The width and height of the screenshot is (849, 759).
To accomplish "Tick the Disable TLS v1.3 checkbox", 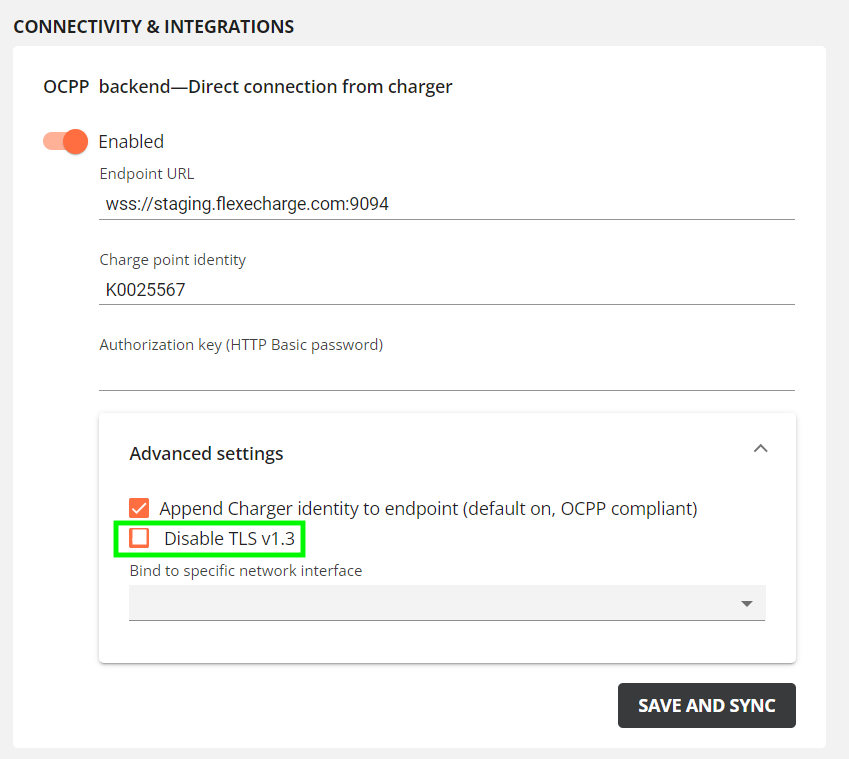I will [x=139, y=538].
